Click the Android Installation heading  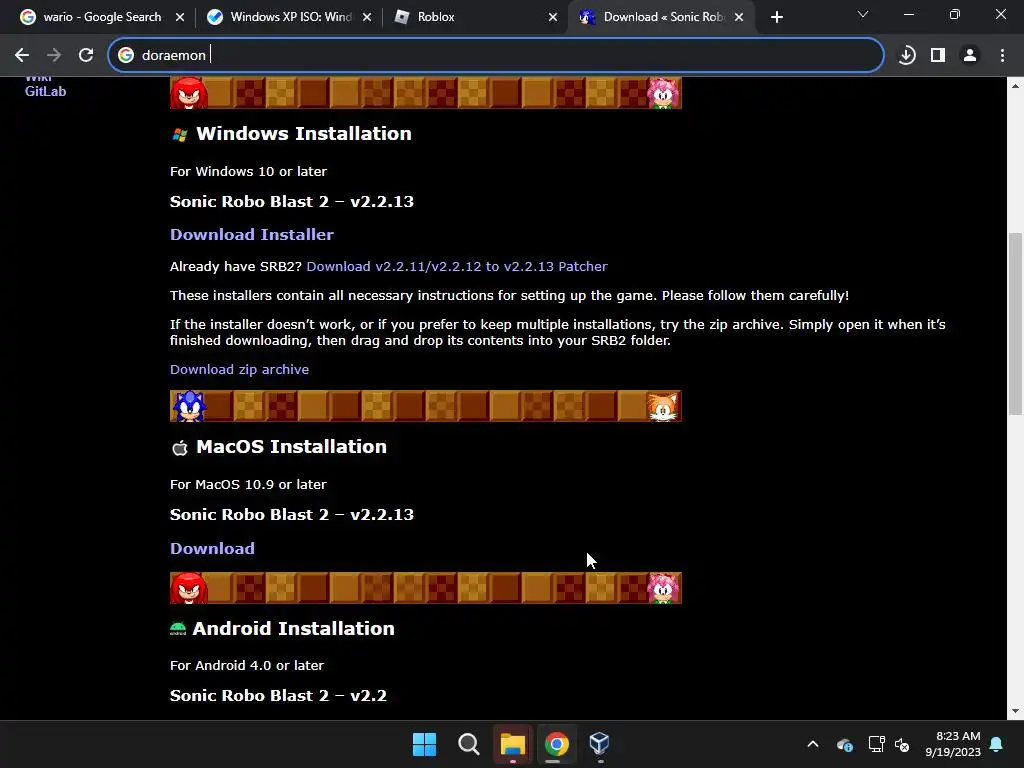pos(293,628)
